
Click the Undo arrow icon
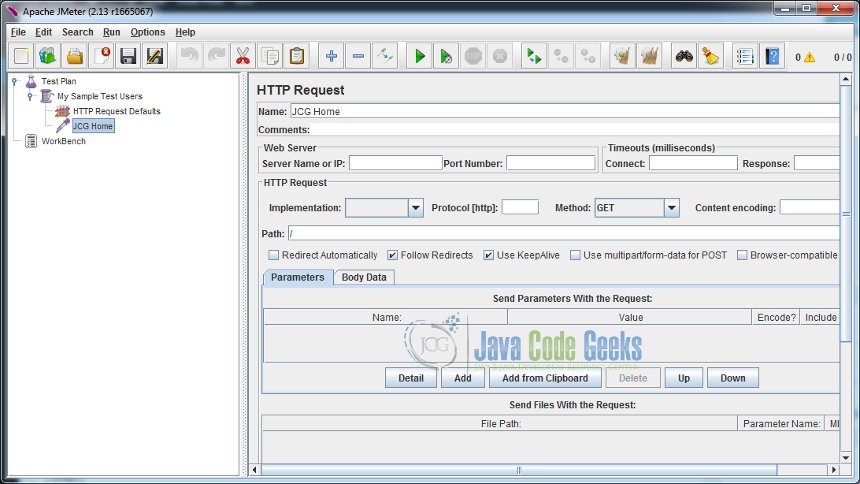tap(190, 56)
